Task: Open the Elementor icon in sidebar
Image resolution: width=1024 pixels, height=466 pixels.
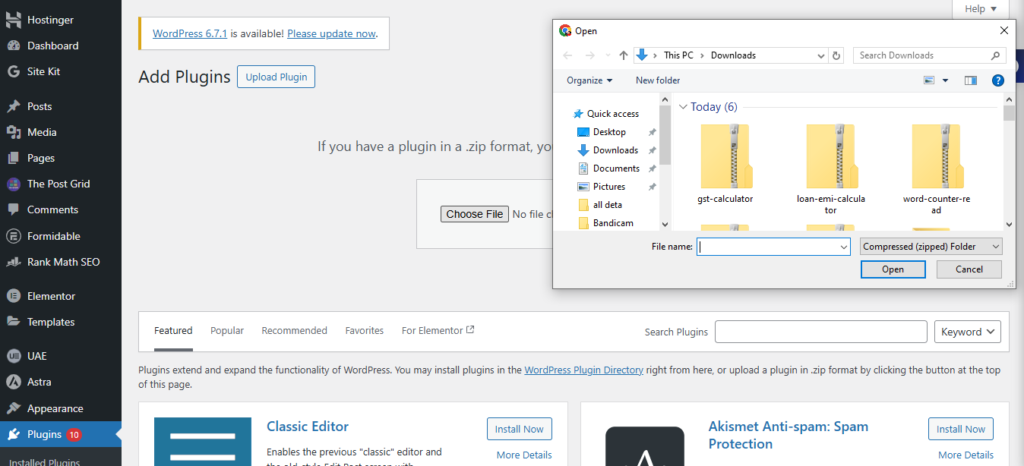Action: pyautogui.click(x=13, y=296)
